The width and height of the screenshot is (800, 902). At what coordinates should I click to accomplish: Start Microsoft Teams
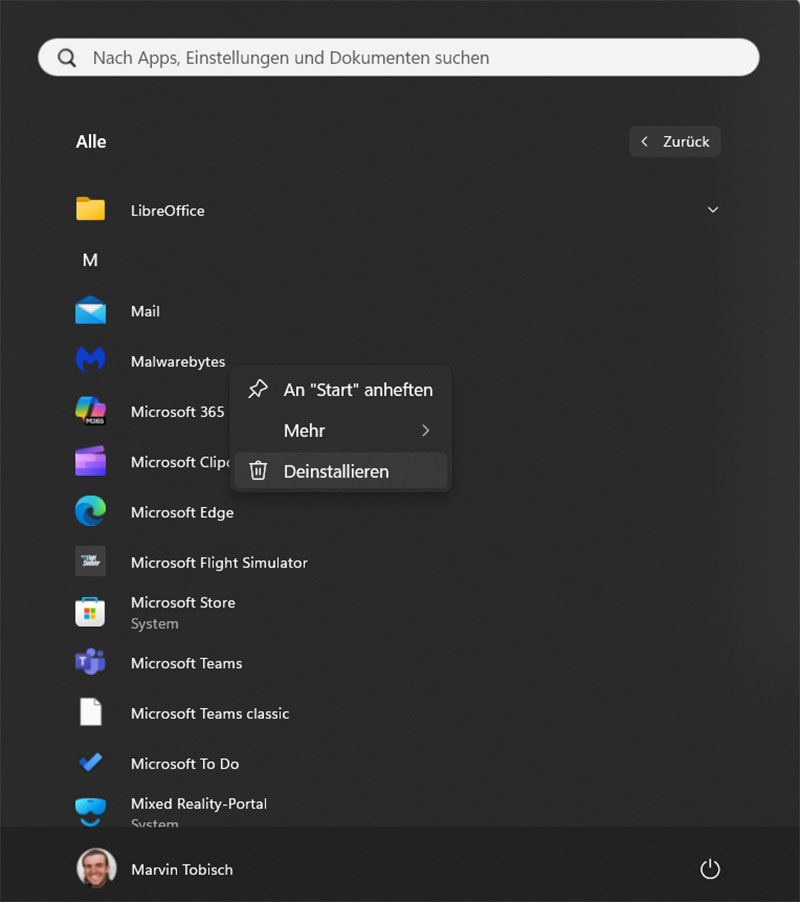click(x=186, y=663)
